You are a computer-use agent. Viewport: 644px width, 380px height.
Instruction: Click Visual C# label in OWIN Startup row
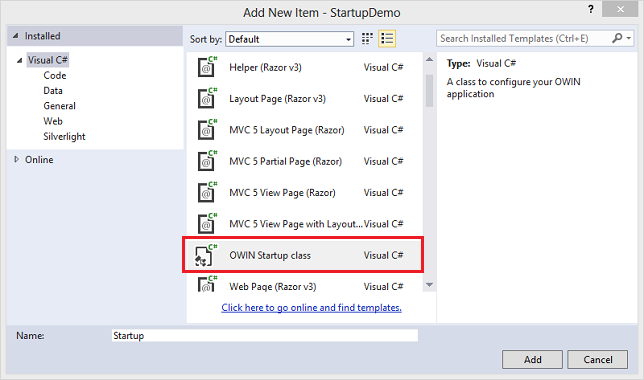[383, 255]
